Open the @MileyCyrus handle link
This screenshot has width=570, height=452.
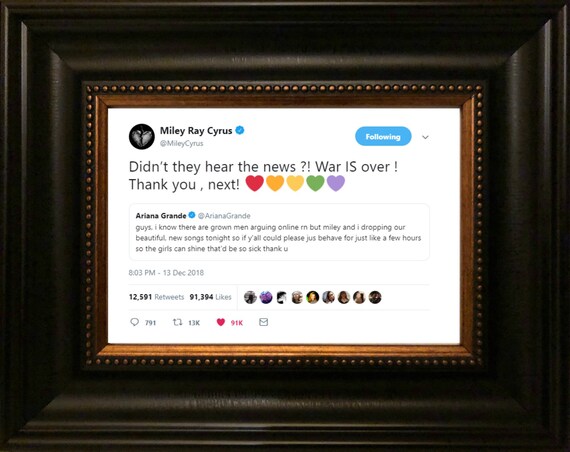click(182, 143)
